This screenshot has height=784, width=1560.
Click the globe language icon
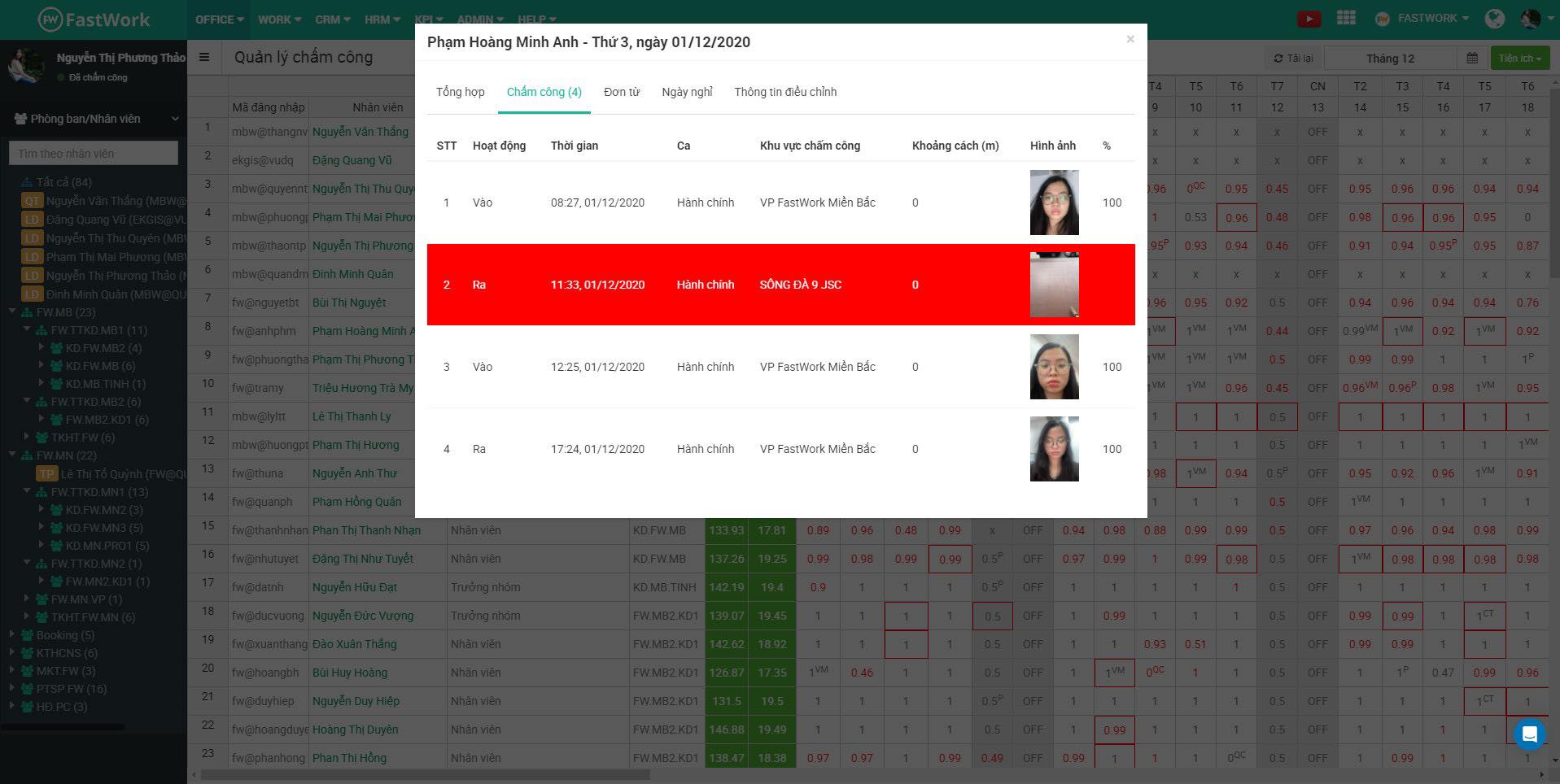click(x=1494, y=19)
